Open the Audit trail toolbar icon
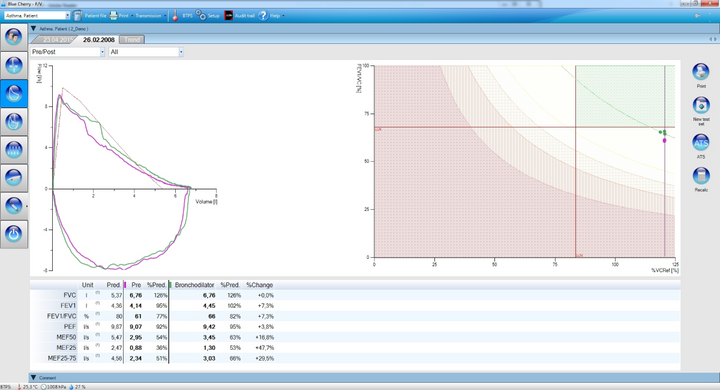Screen dimensions: 720x390 coord(229,16)
